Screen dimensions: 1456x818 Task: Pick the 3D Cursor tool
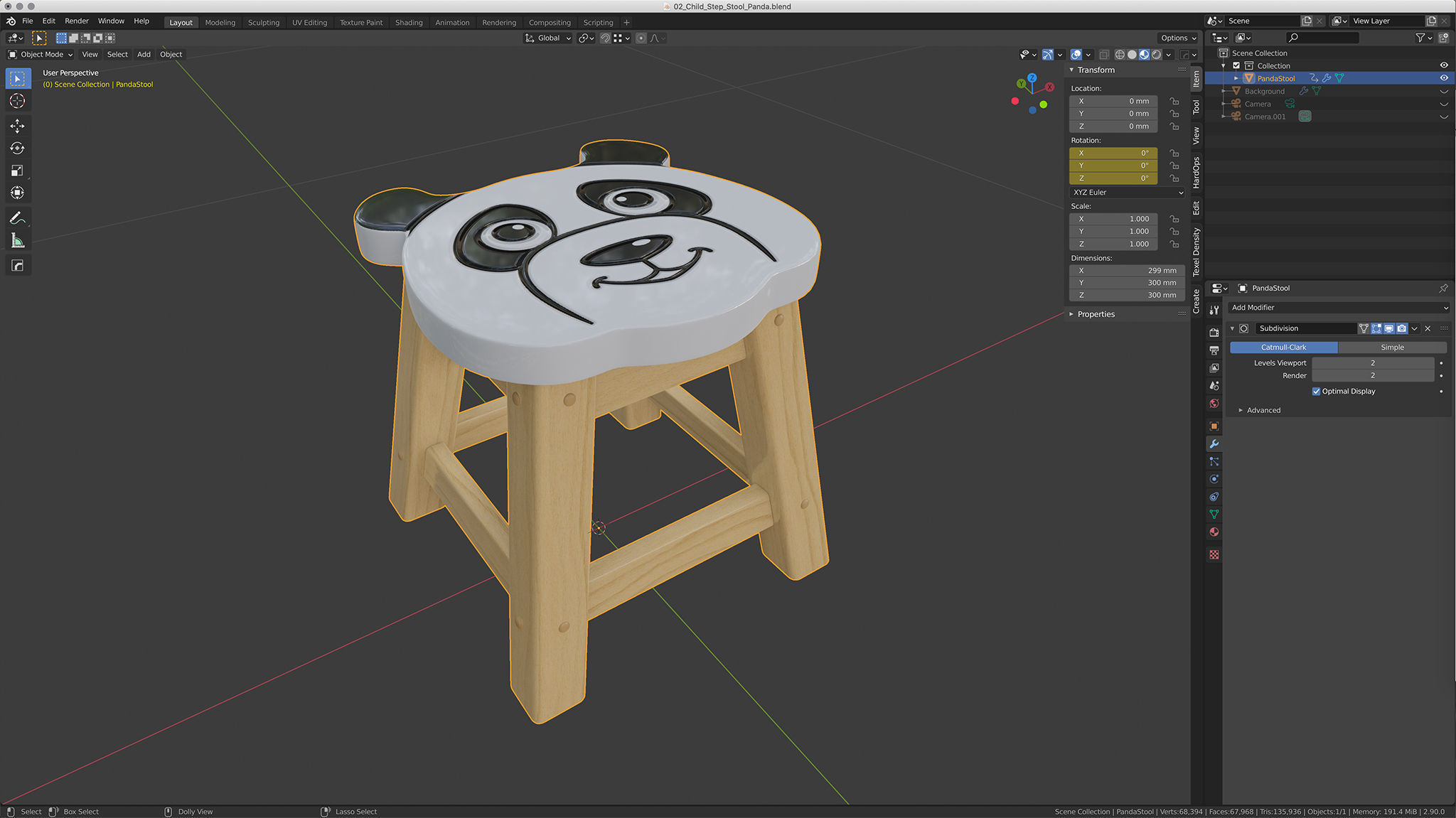click(17, 101)
